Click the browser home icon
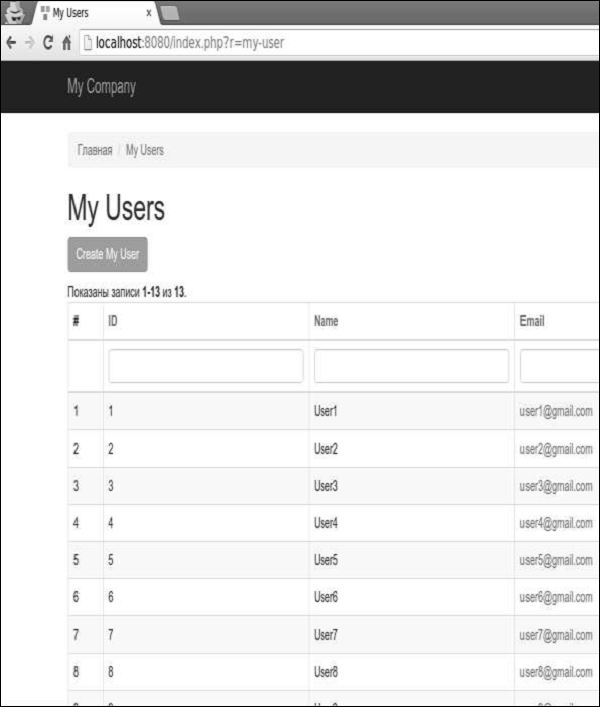 (66, 44)
